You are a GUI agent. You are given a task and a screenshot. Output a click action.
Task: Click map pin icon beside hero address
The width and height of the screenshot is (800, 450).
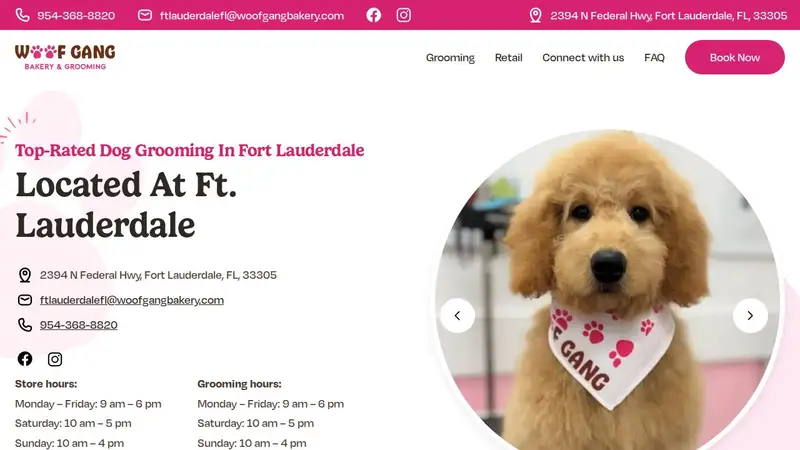24,275
